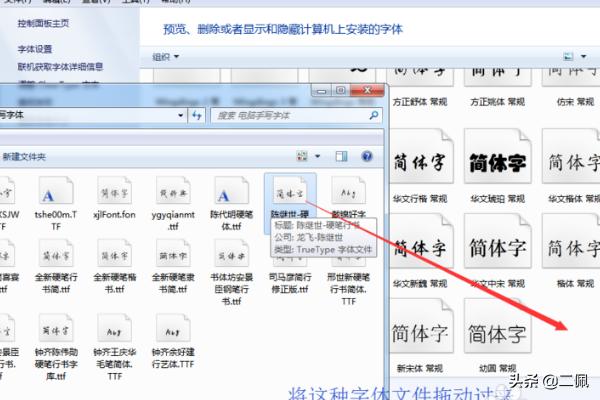Select the xjlFont.fon file icon
Viewport: 600px width, 400px height.
(114, 191)
